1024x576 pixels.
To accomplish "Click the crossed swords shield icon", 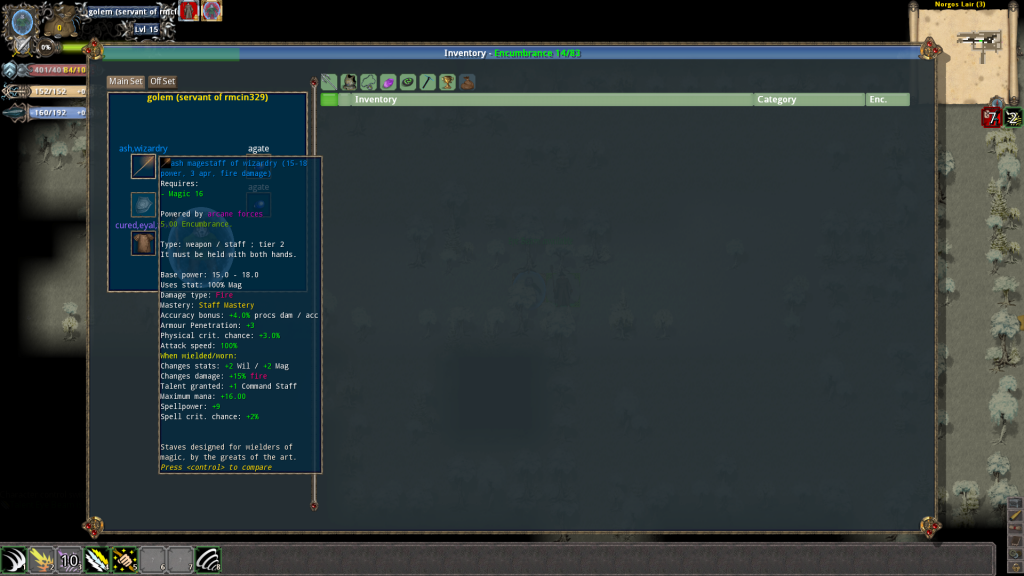I will (x=22, y=46).
